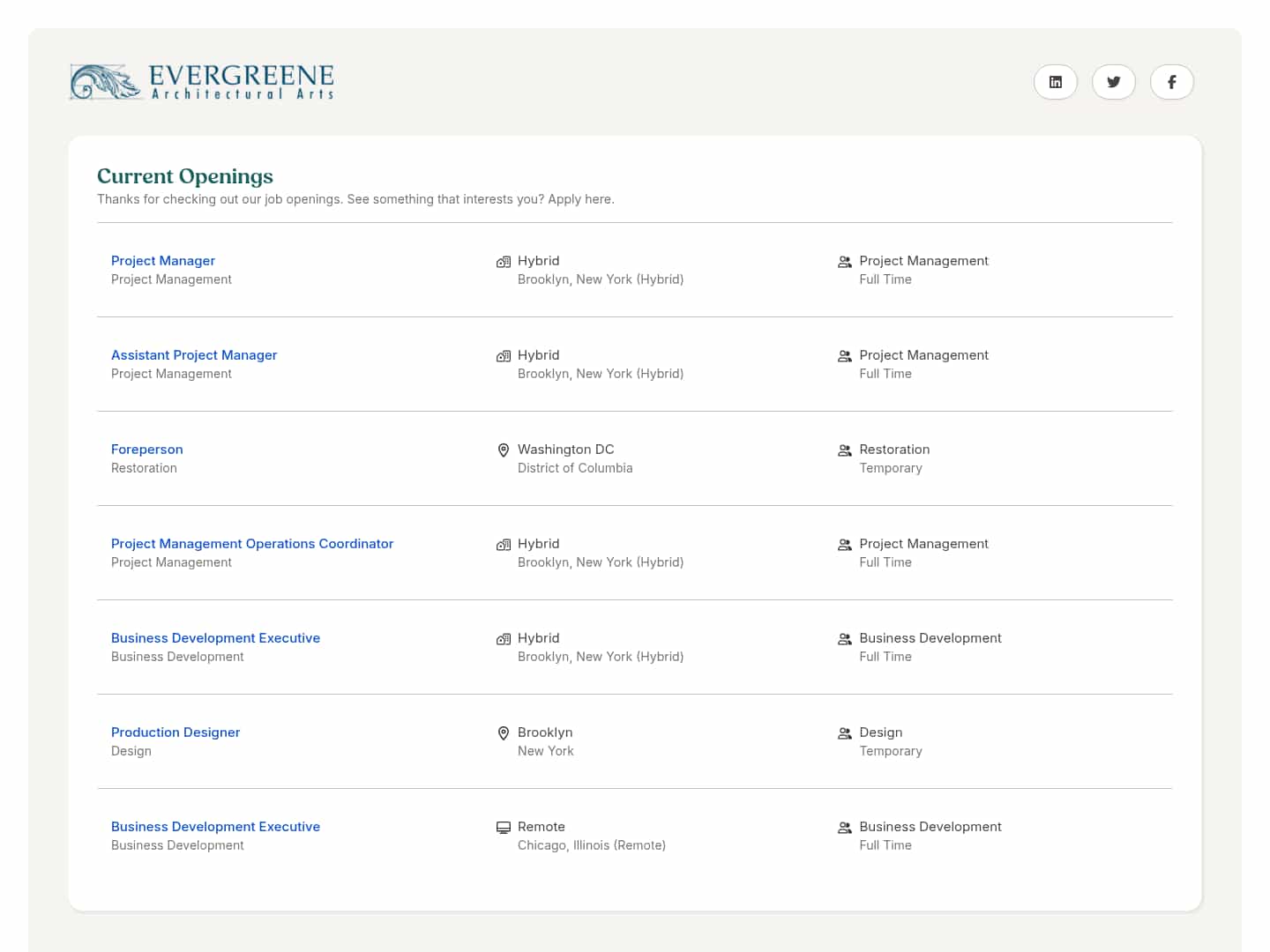Click location pin icon beside Washington DC
Image resolution: width=1270 pixels, height=952 pixels.
504,450
